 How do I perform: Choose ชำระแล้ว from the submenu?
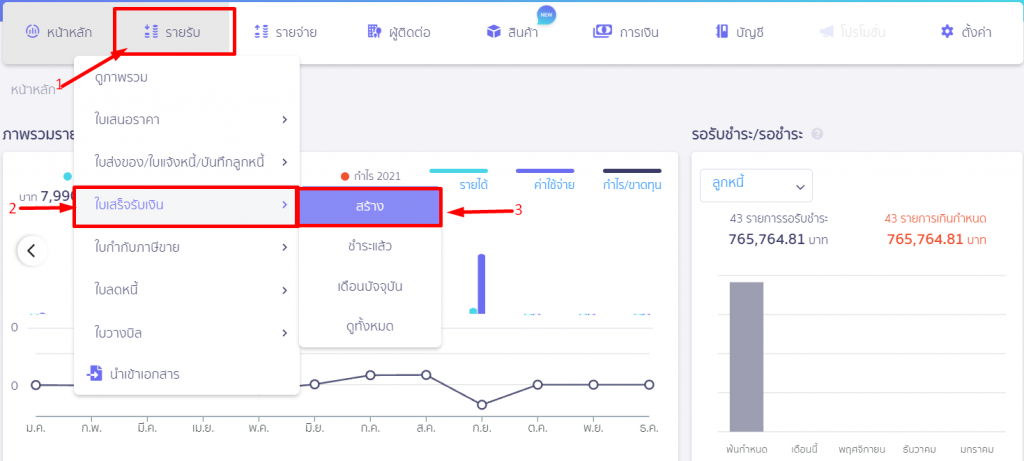tap(369, 245)
